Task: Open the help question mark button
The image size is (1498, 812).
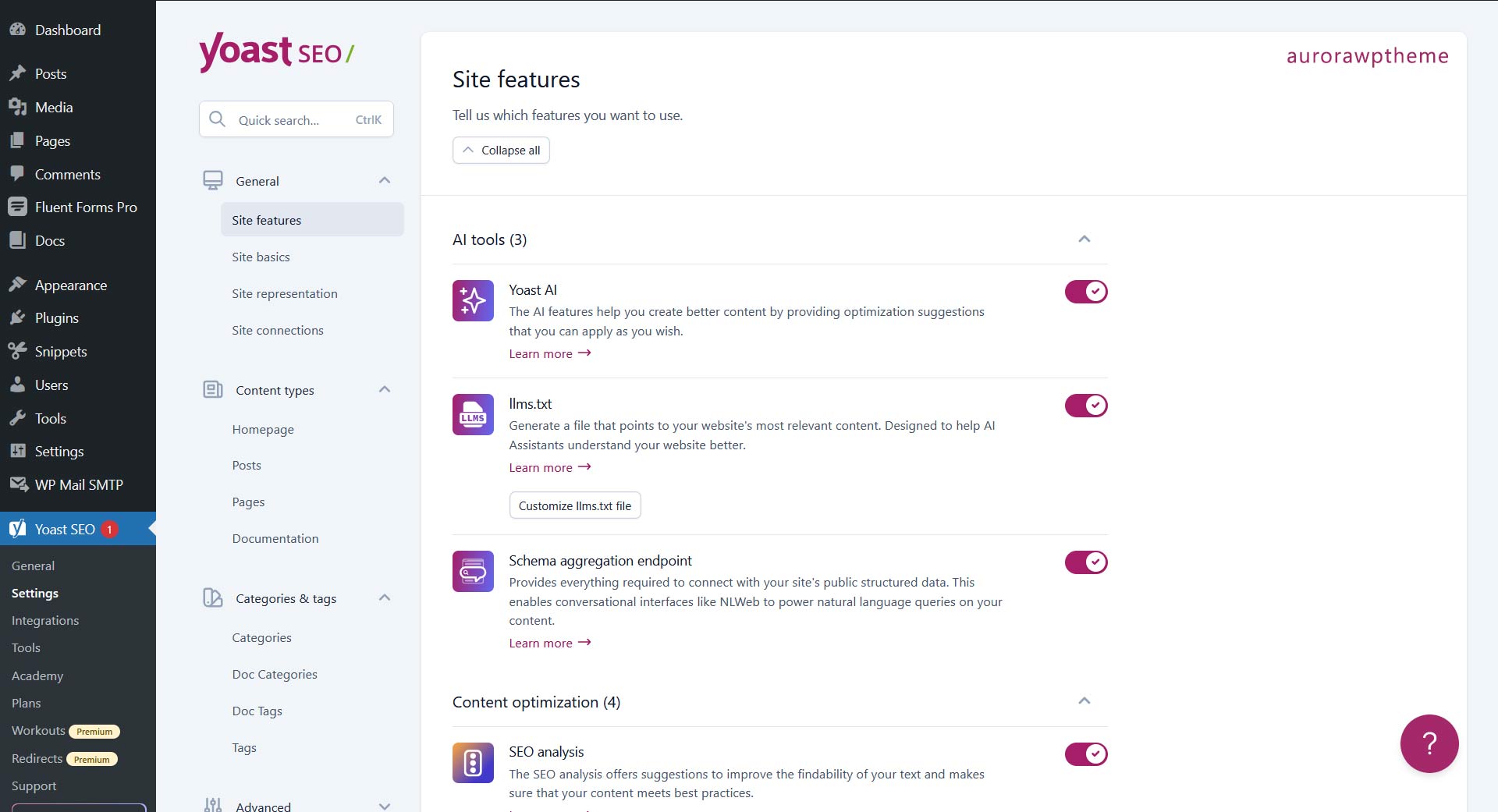Action: pos(1429,743)
